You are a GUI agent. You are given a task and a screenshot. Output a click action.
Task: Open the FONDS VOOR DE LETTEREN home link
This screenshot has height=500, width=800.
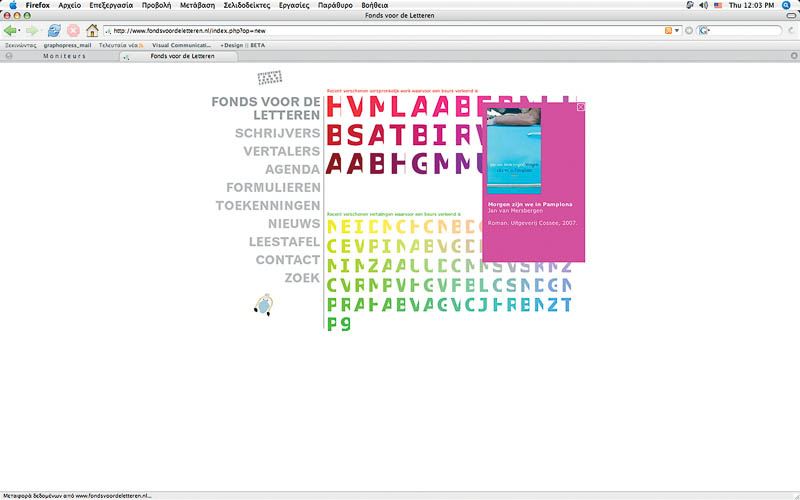tap(266, 108)
